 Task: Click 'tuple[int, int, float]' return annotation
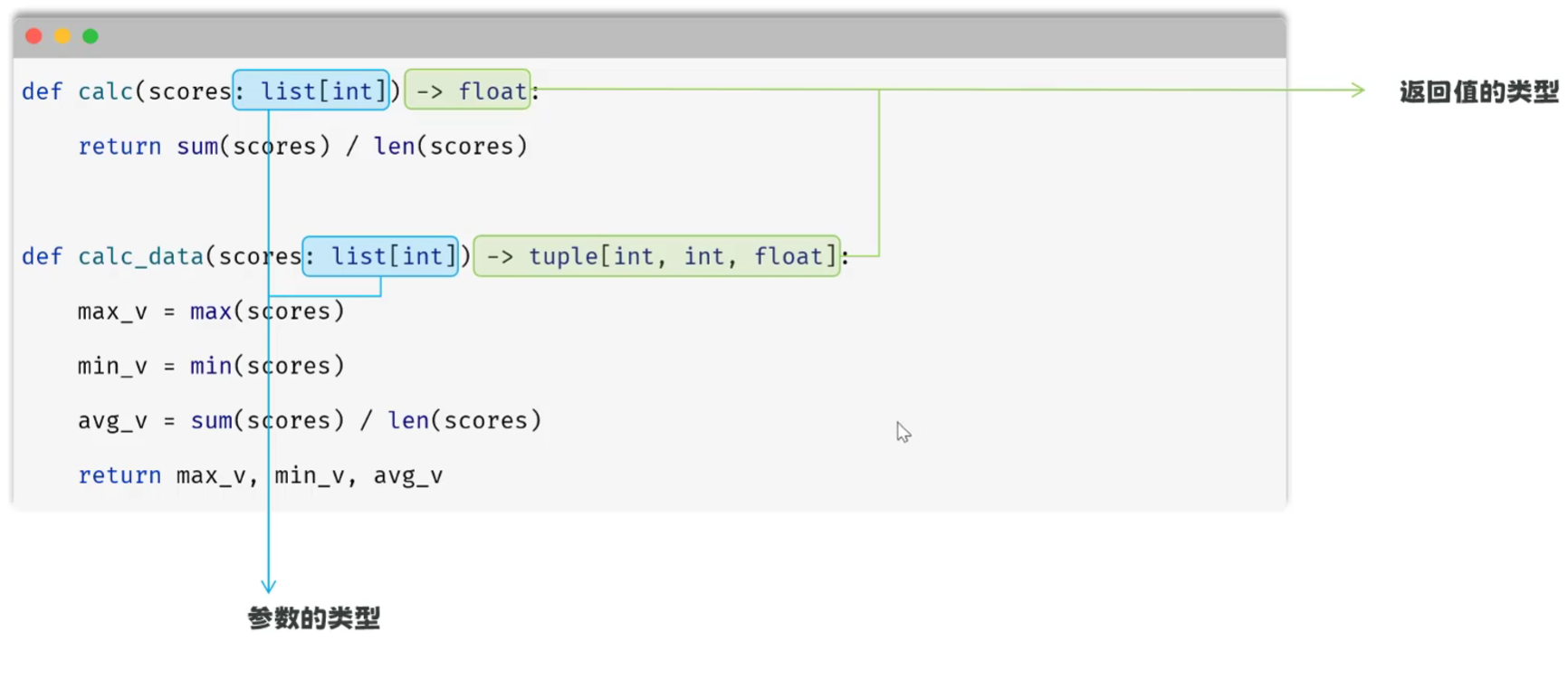[x=683, y=256]
